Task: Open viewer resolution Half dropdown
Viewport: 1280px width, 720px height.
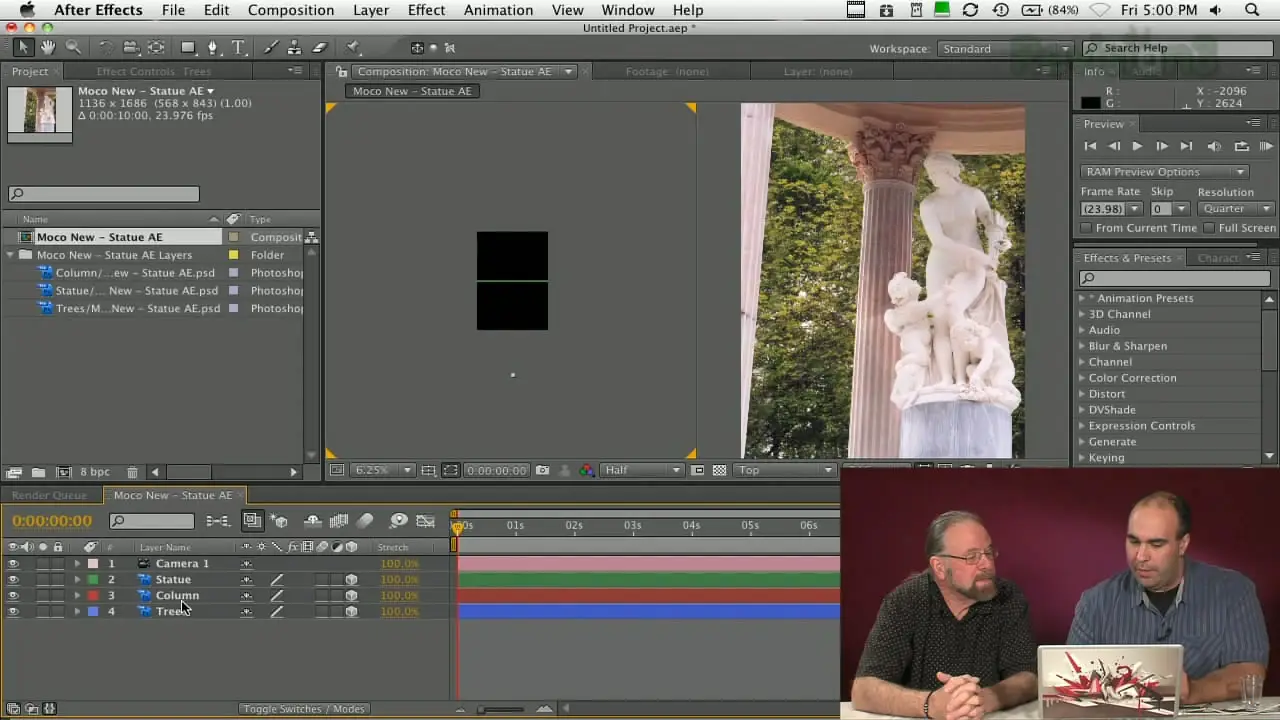Action: click(x=642, y=470)
